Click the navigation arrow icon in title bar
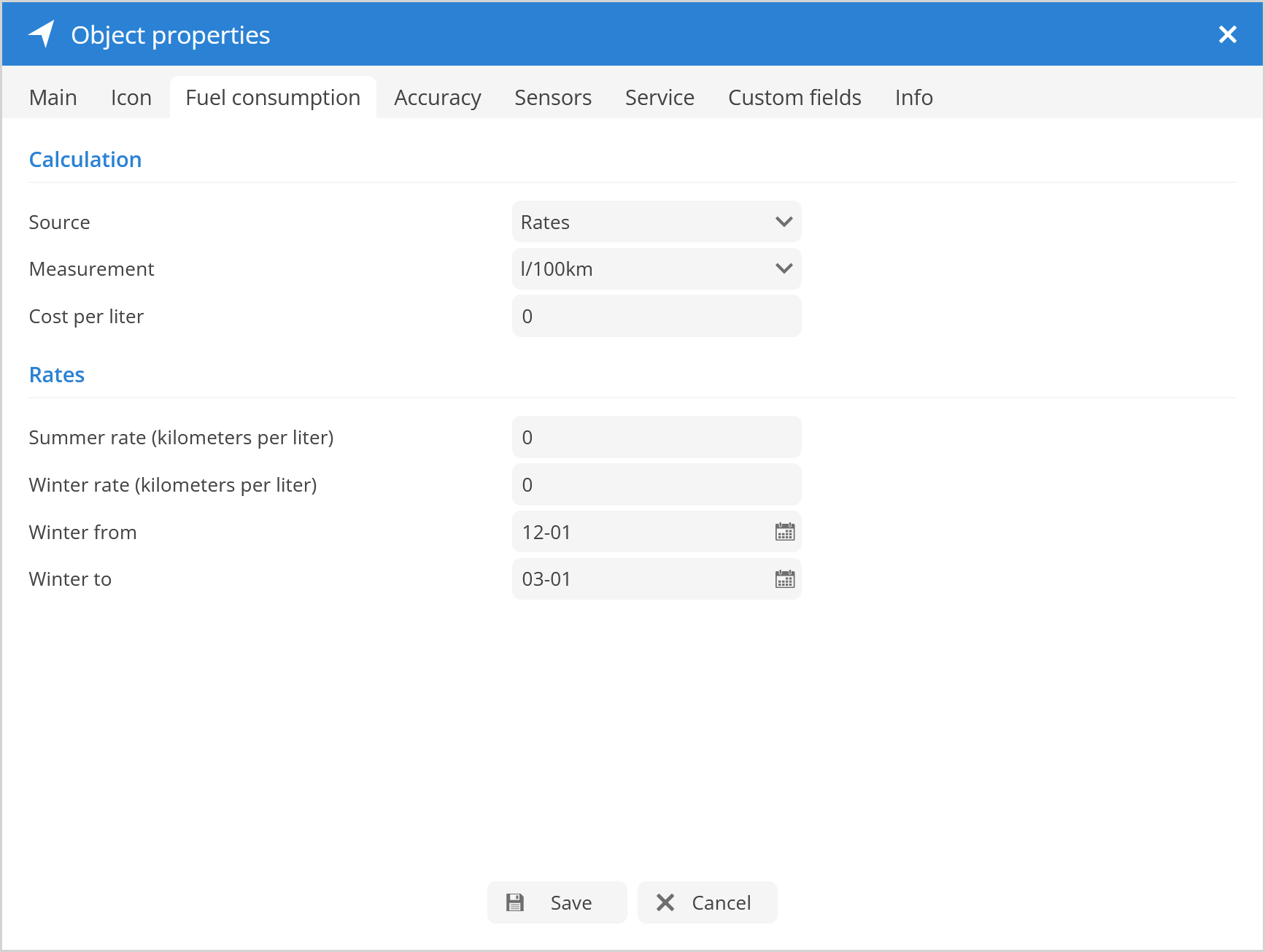 (42, 34)
